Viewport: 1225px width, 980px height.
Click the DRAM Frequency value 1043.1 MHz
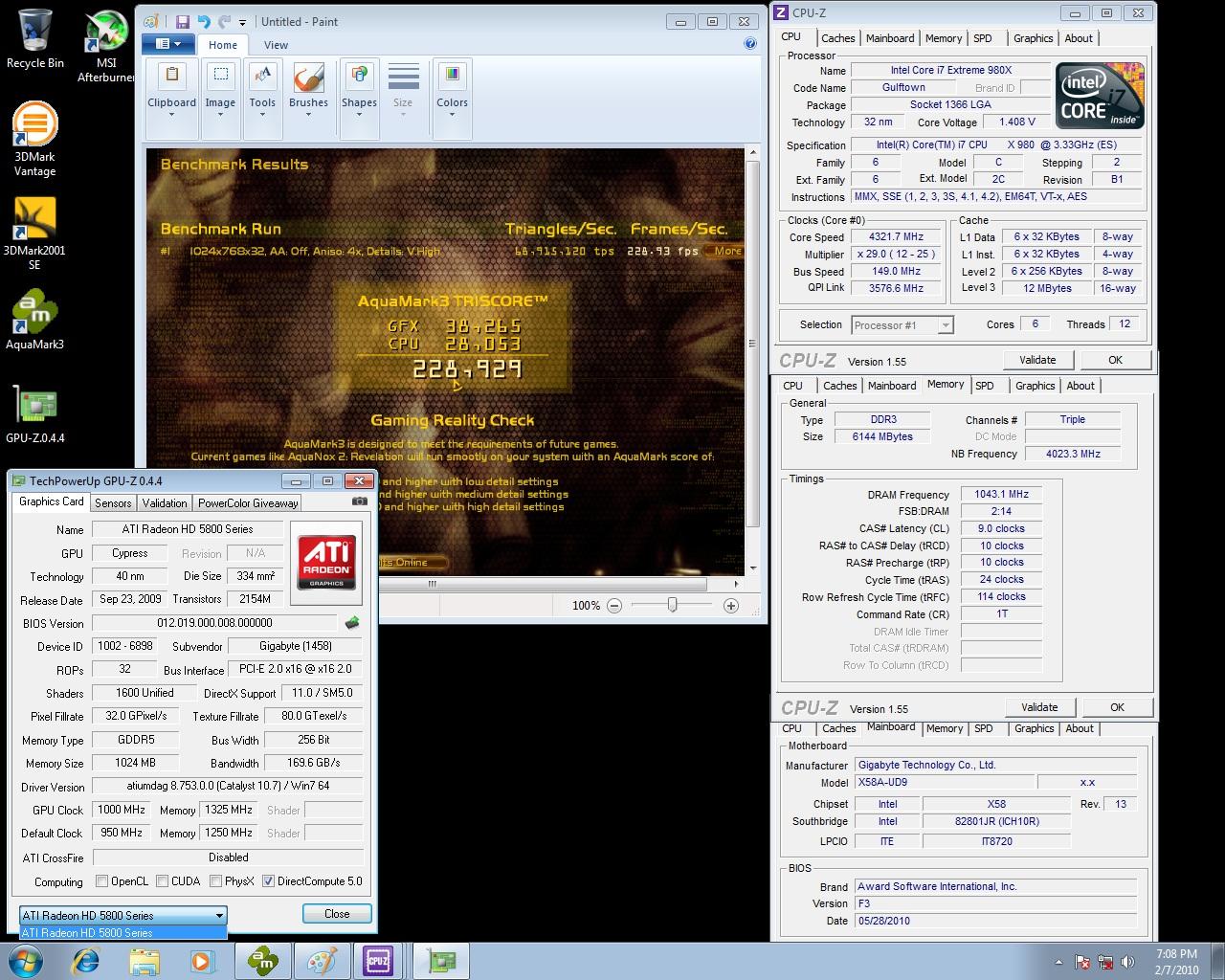[1001, 495]
